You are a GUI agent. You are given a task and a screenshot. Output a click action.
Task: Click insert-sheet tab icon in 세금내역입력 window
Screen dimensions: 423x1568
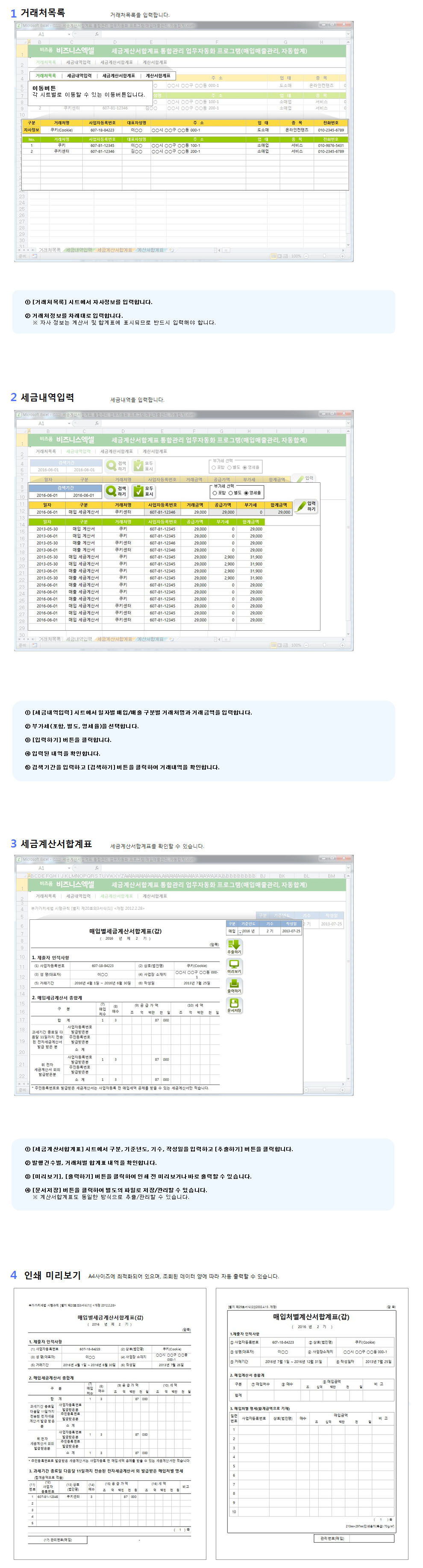[x=172, y=639]
